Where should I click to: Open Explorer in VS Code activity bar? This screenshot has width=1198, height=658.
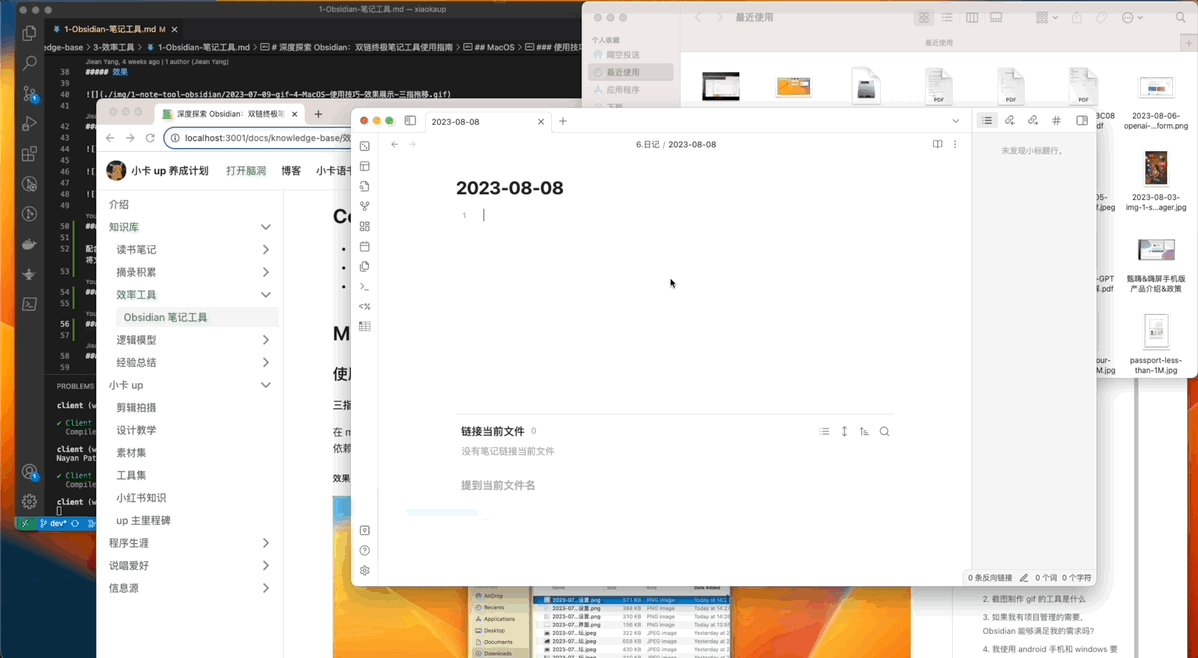(x=30, y=33)
